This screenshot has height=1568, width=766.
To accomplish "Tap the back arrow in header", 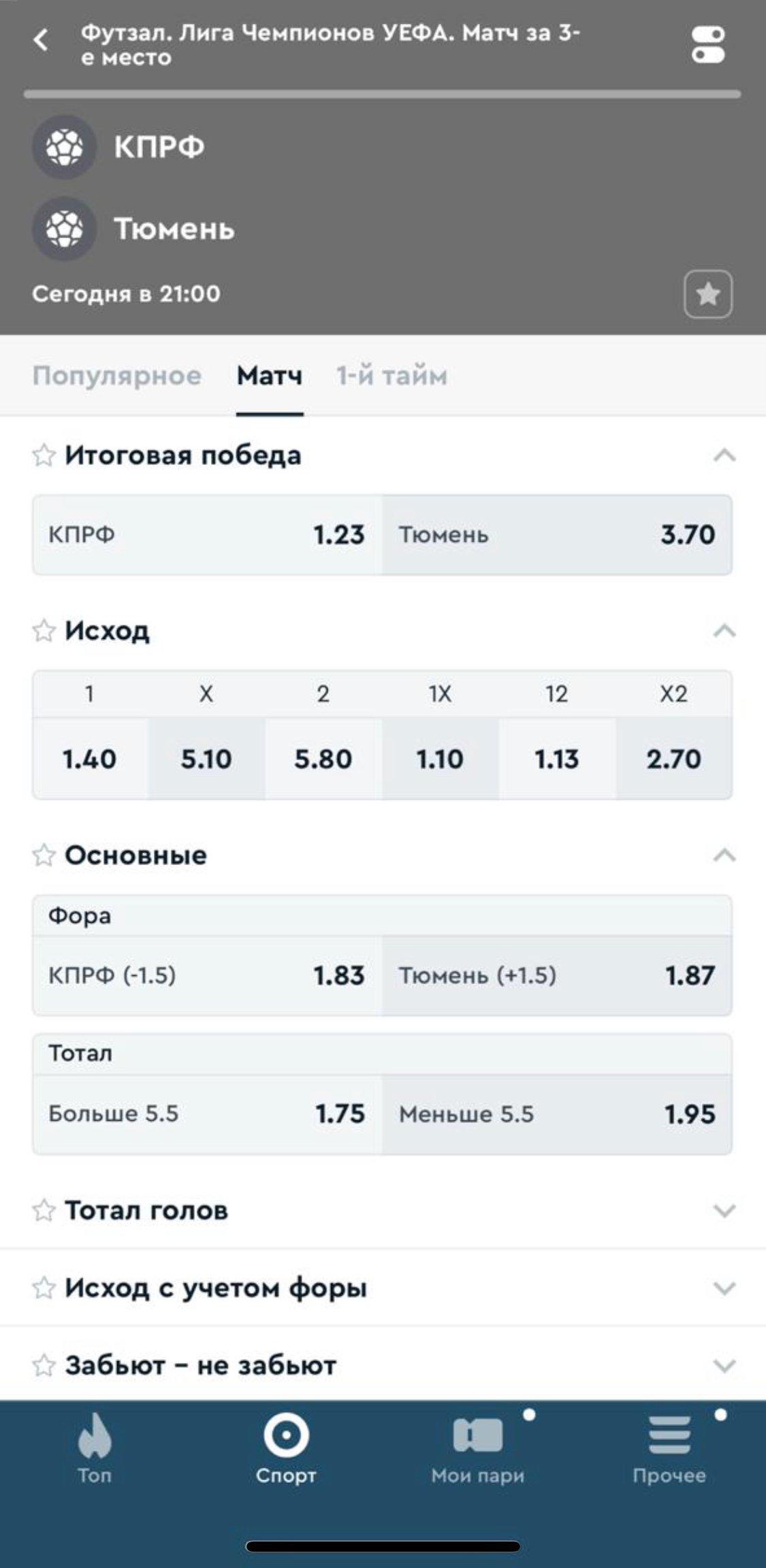I will [42, 40].
